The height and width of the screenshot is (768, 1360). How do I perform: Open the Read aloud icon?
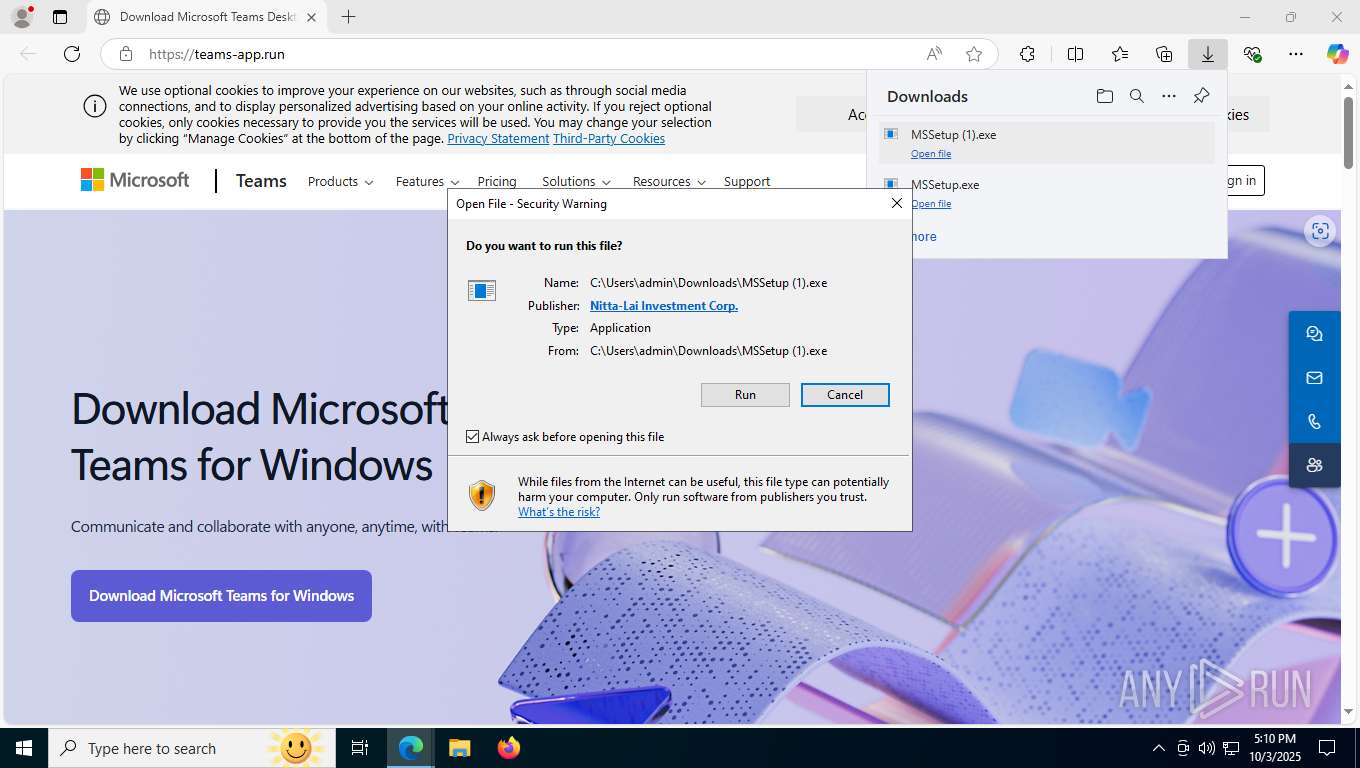[933, 54]
